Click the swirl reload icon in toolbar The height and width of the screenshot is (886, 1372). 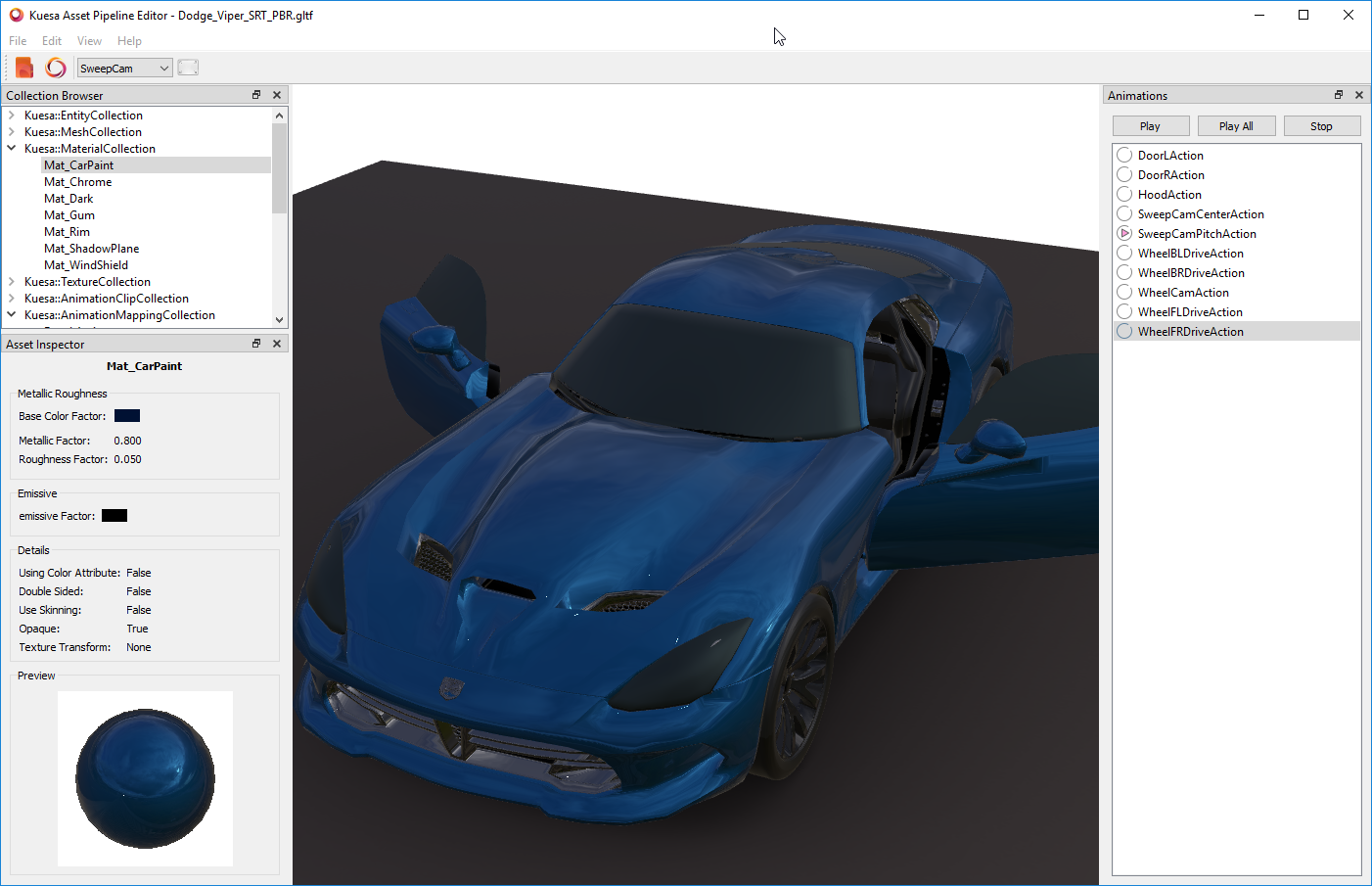56,68
